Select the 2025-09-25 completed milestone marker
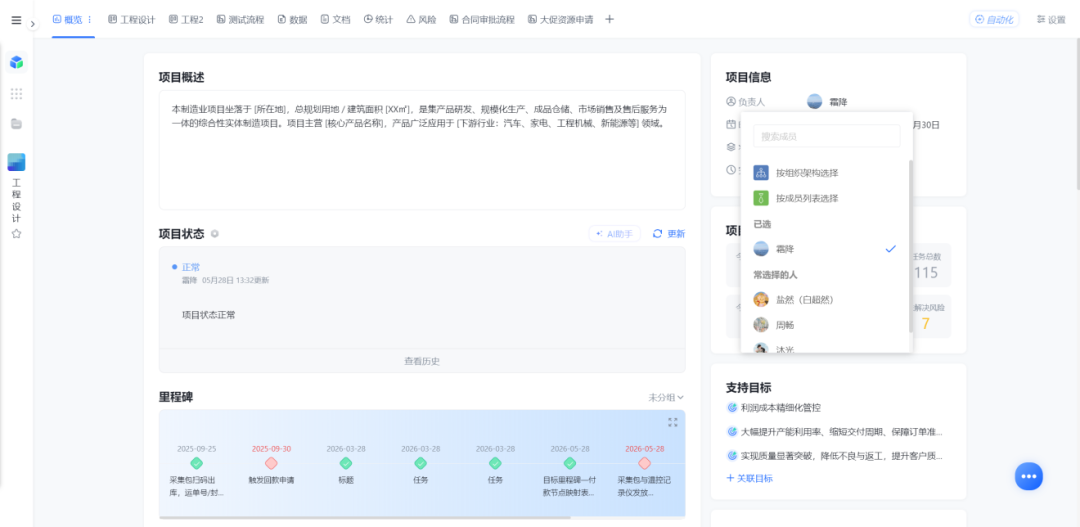Screen dimensions: 1080x527 (196, 463)
